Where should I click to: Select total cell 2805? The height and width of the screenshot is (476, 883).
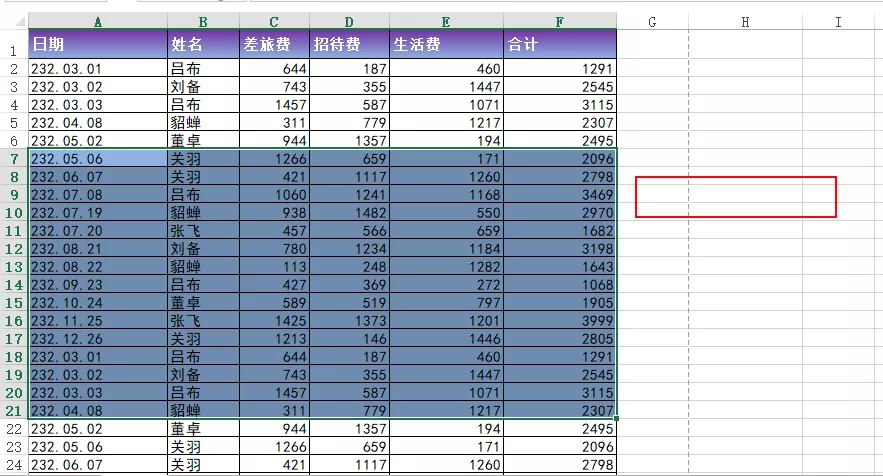pyautogui.click(x=560, y=339)
